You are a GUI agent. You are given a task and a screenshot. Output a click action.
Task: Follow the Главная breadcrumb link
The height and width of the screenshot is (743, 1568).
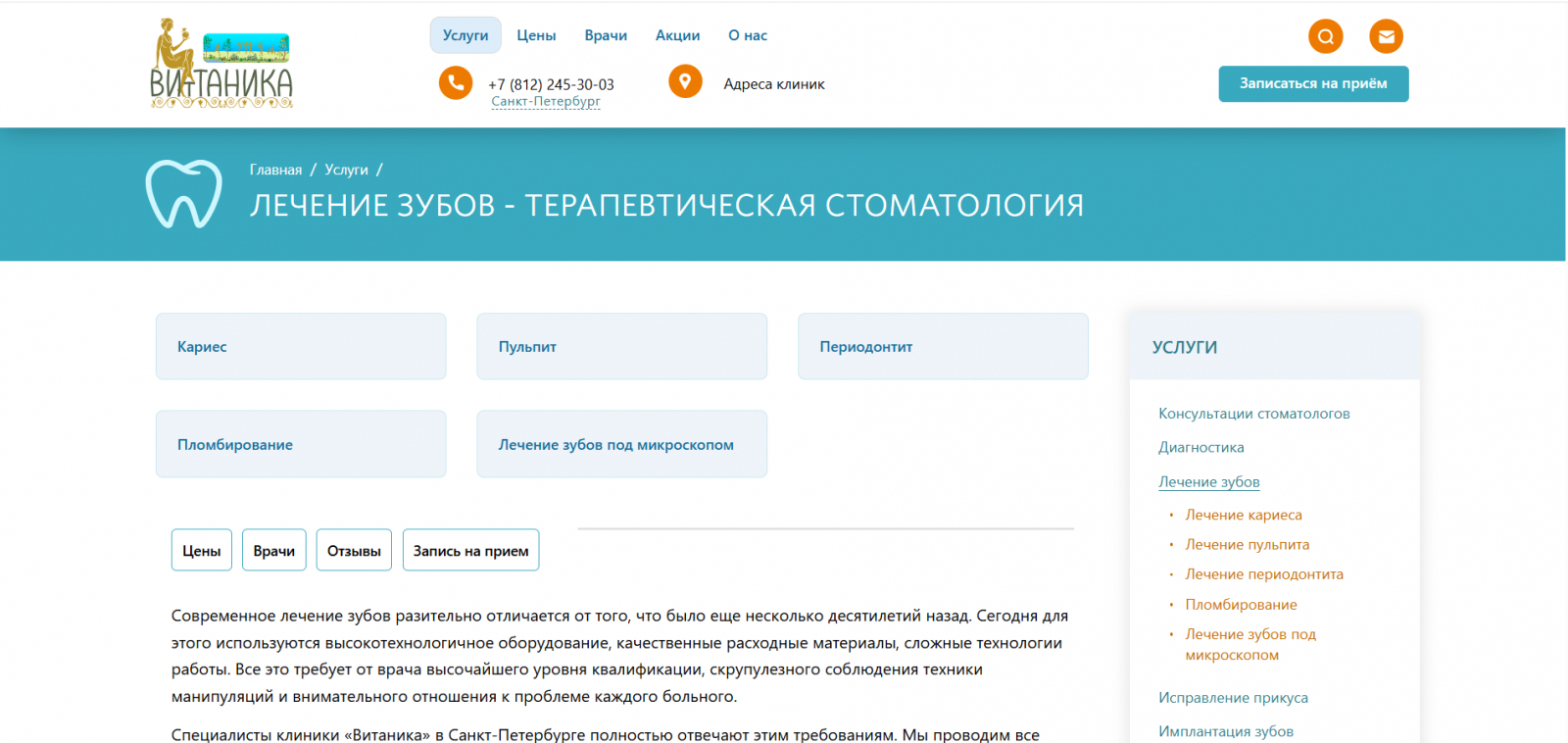(x=275, y=170)
